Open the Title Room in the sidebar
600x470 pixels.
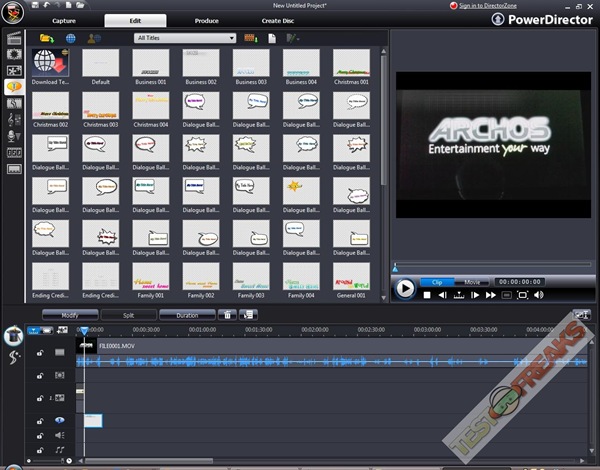(14, 87)
